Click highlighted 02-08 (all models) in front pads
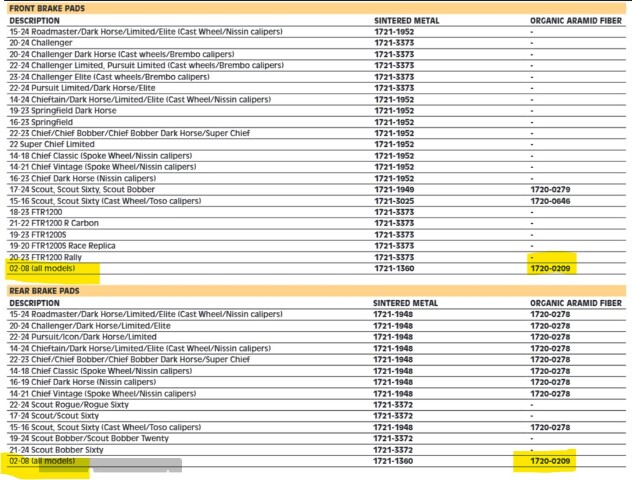The width and height of the screenshot is (632, 480). pos(50,269)
